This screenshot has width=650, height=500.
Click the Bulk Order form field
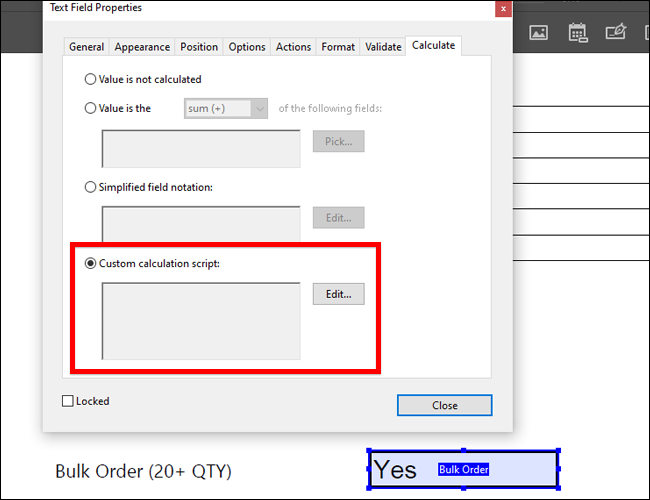[463, 469]
